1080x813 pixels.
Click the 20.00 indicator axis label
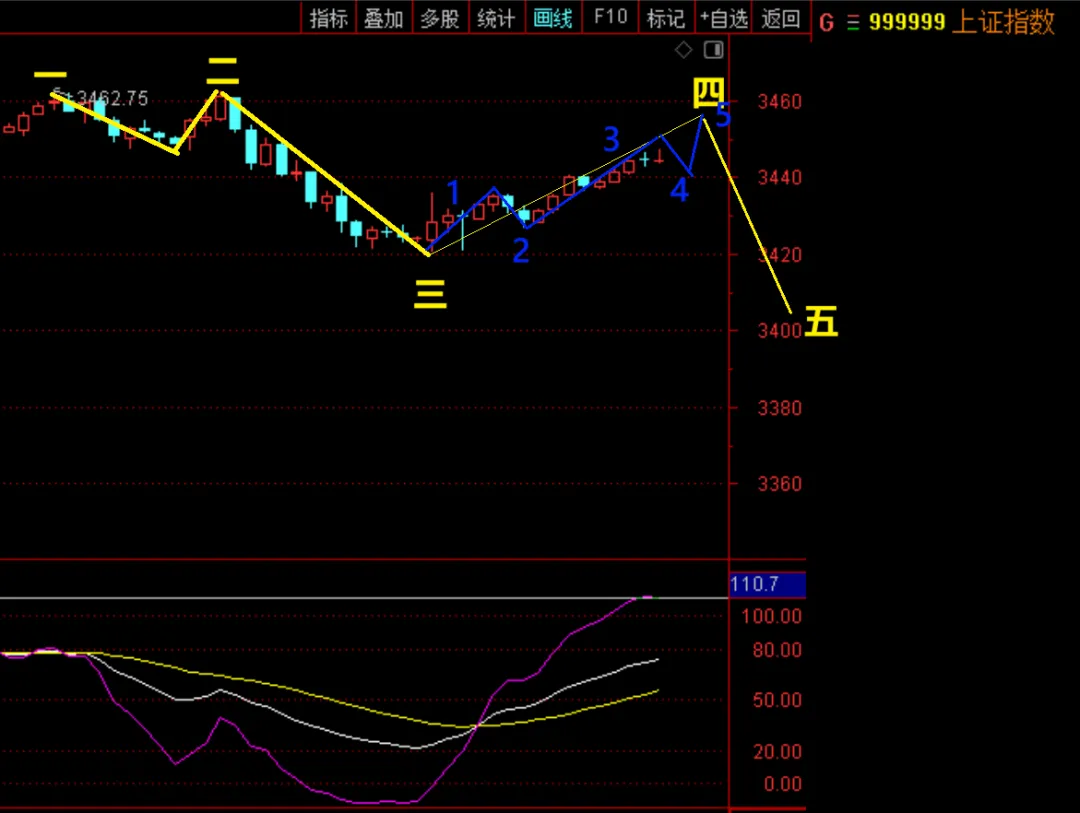pos(777,751)
